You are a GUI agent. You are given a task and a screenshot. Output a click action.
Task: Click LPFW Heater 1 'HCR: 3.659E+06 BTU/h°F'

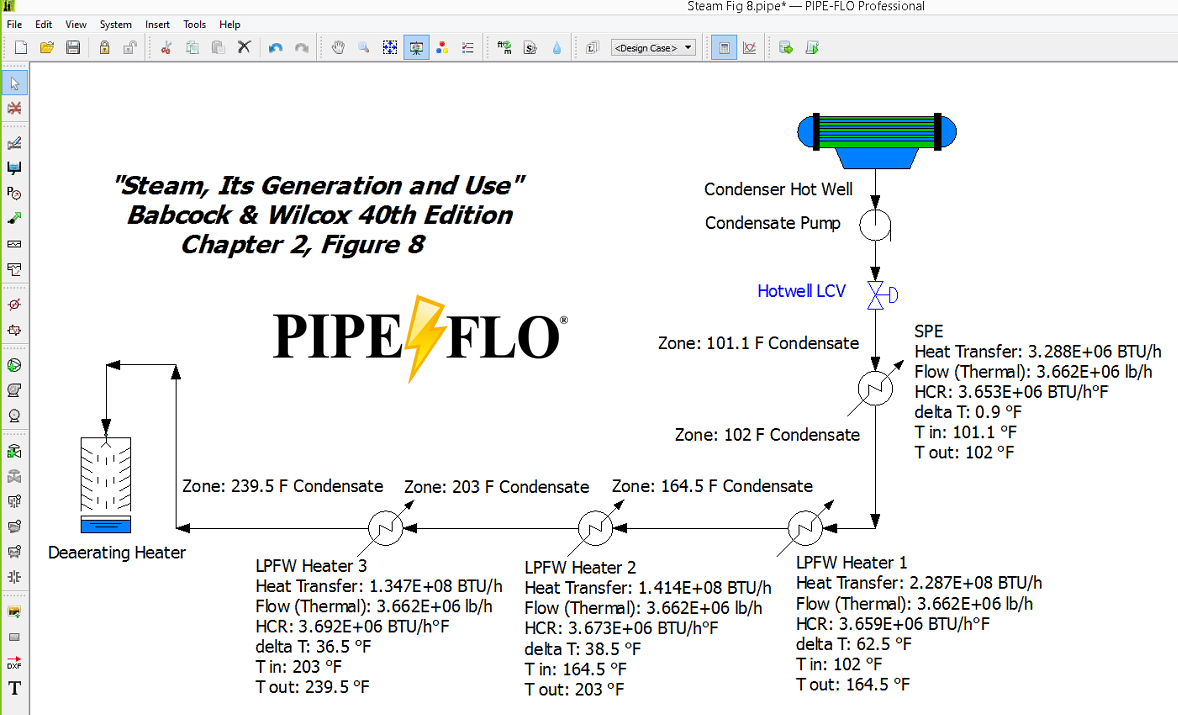click(893, 624)
